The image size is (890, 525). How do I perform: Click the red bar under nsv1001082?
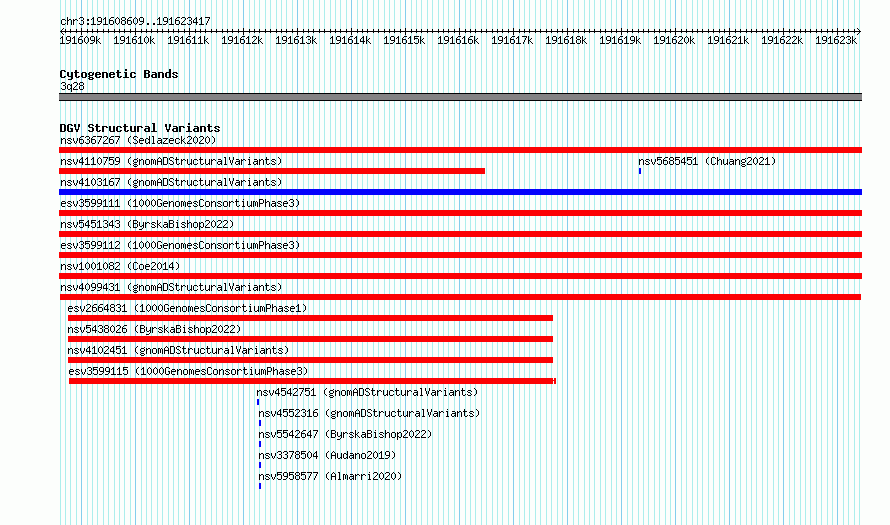460,276
